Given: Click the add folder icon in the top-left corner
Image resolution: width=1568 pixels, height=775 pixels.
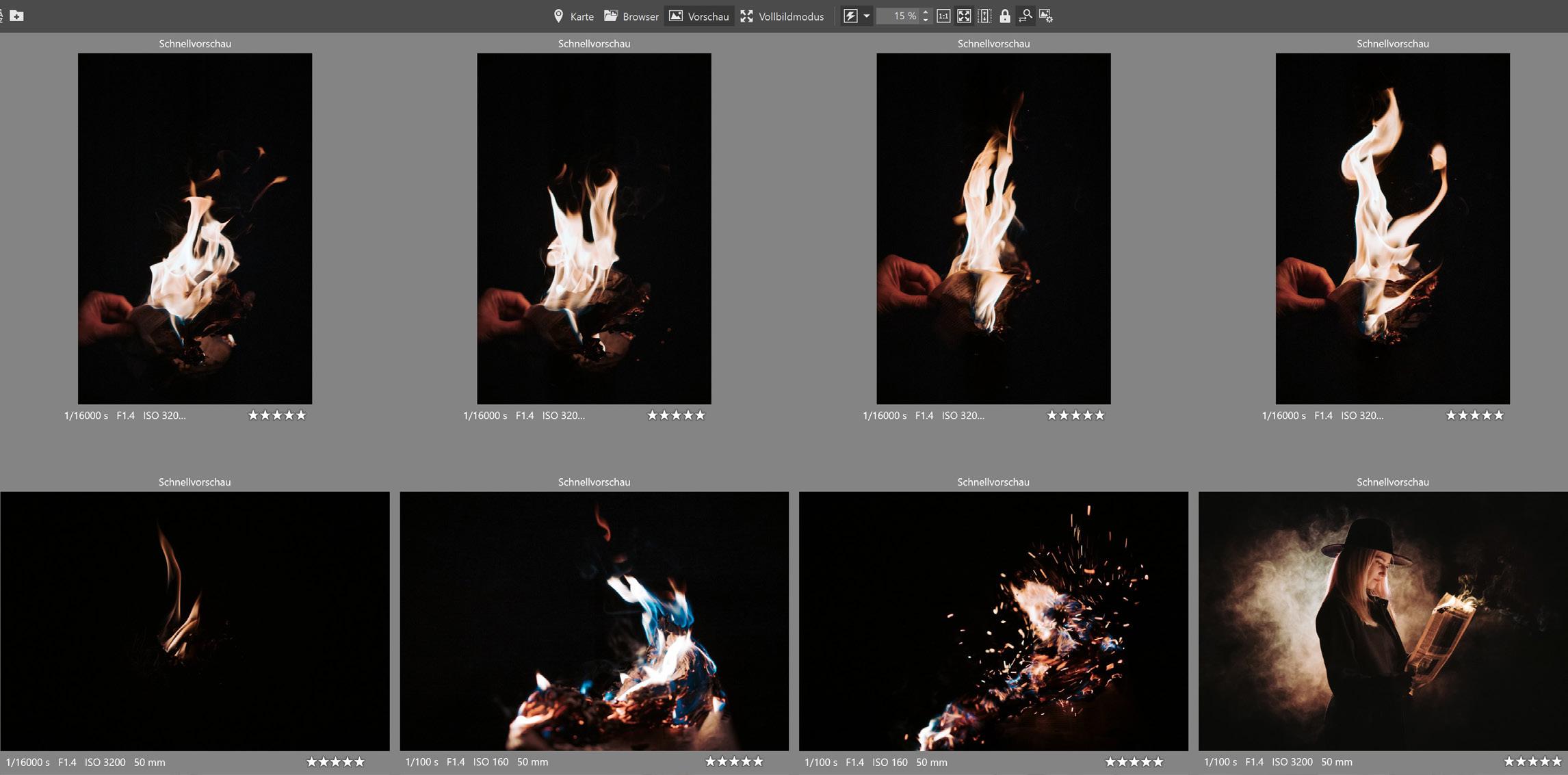Looking at the screenshot, I should tap(16, 16).
